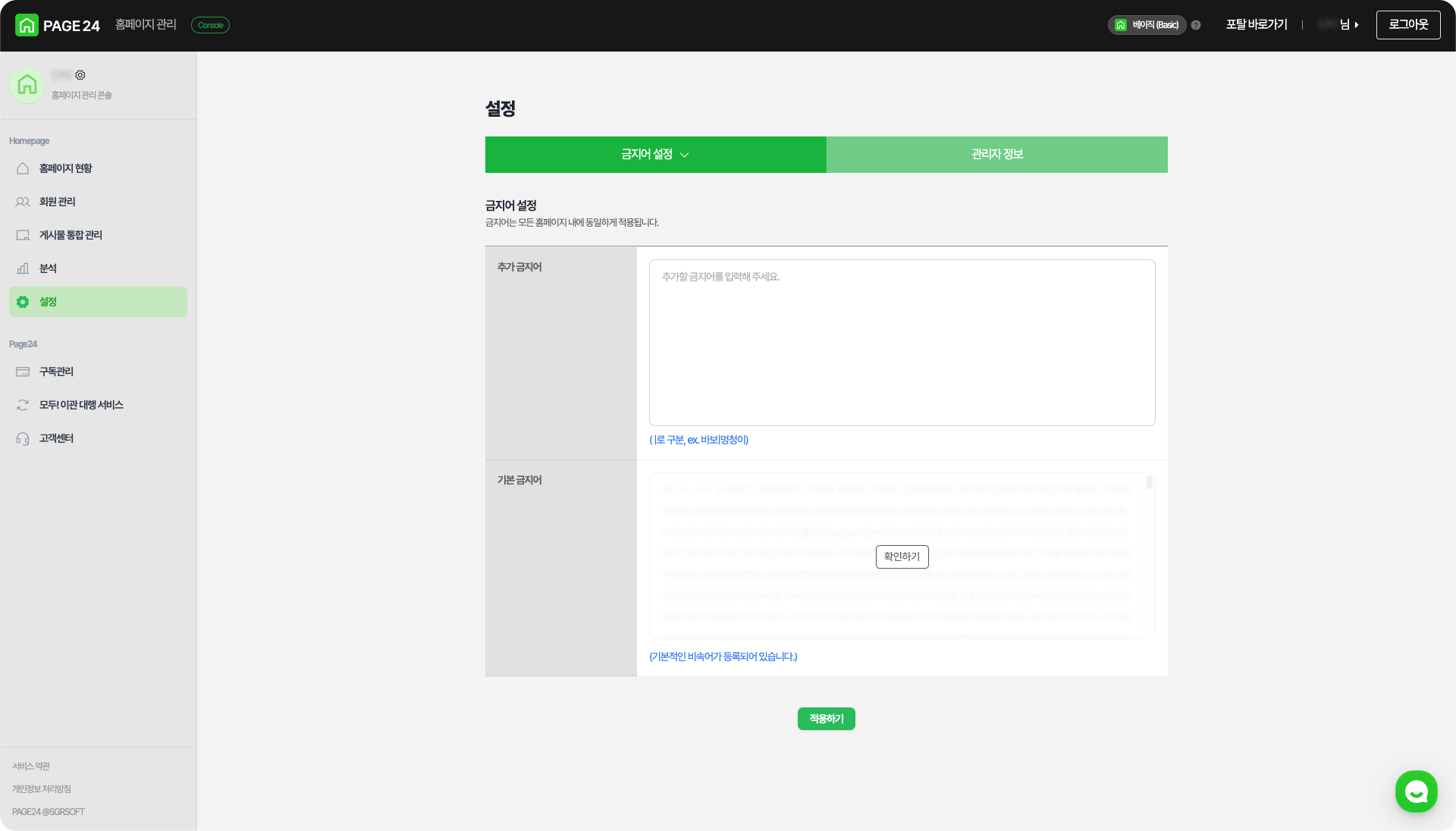1456x831 pixels.
Task: Switch to the 관리자 정보 tab
Action: click(x=996, y=155)
